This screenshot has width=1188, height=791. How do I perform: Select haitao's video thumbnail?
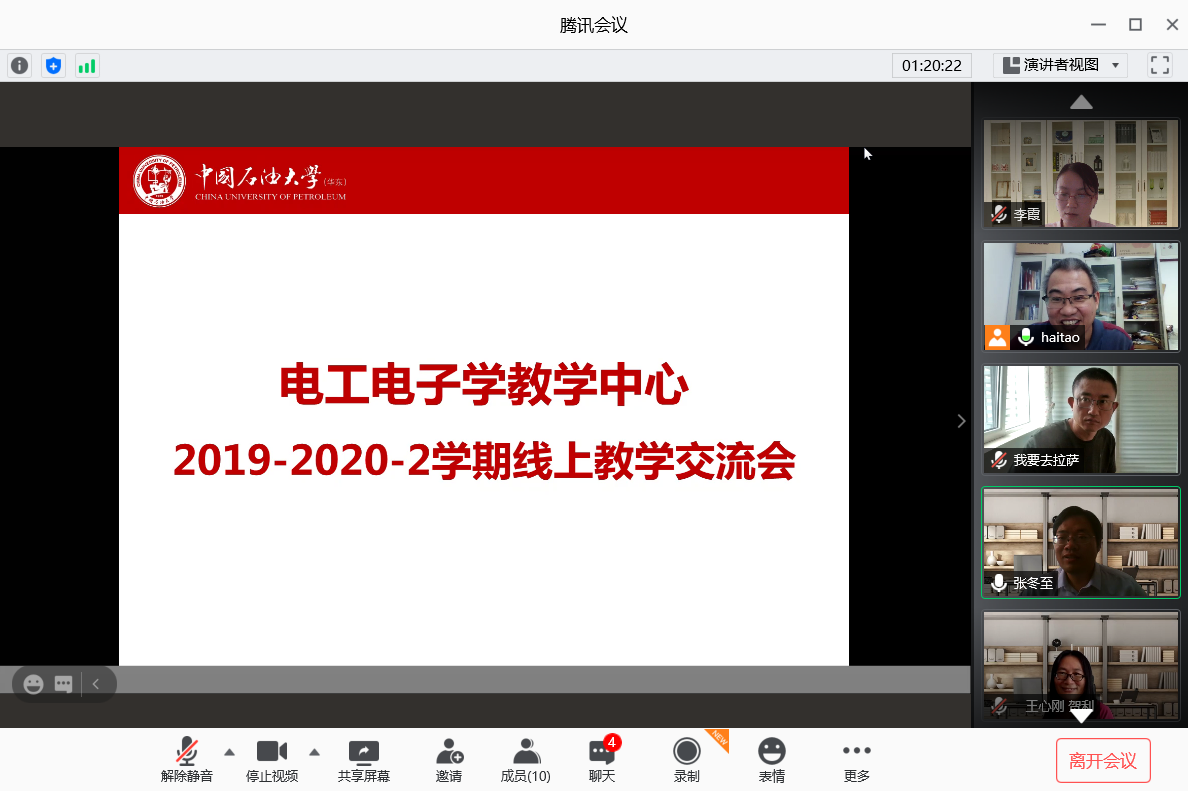[1081, 296]
